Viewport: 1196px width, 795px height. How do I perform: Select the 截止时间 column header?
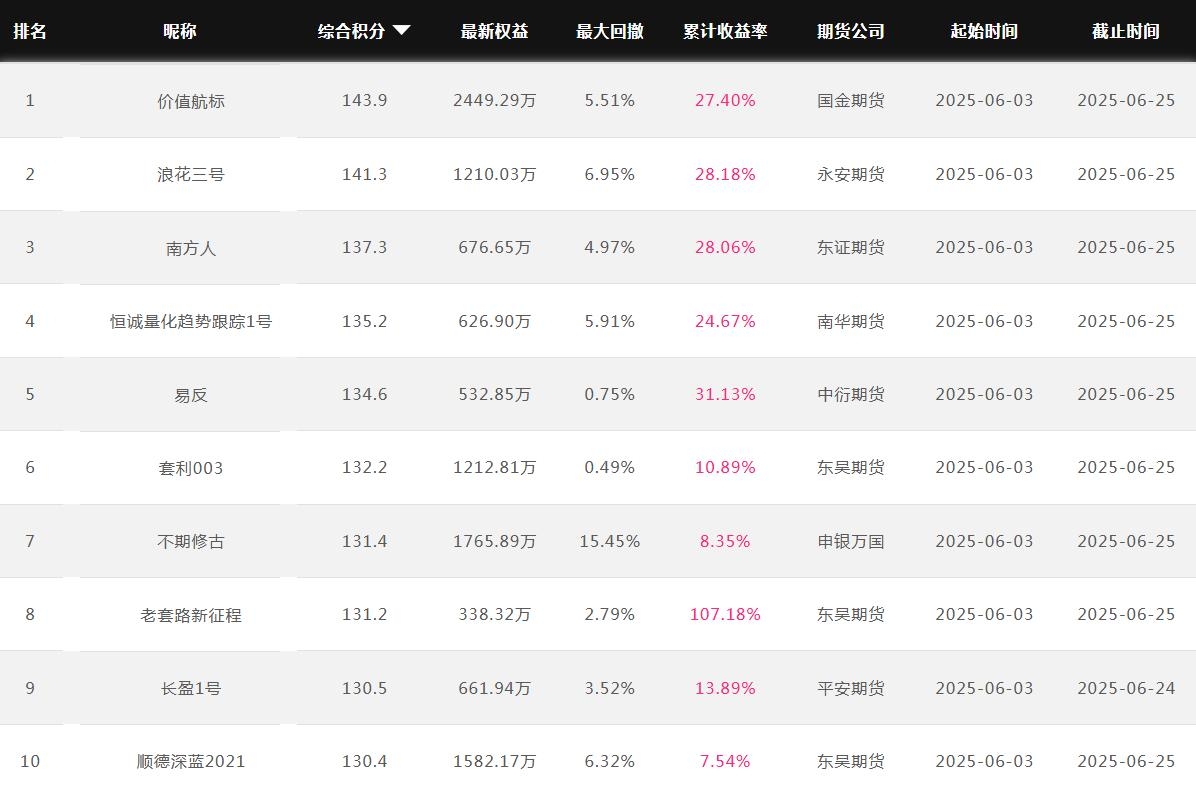[x=1126, y=31]
